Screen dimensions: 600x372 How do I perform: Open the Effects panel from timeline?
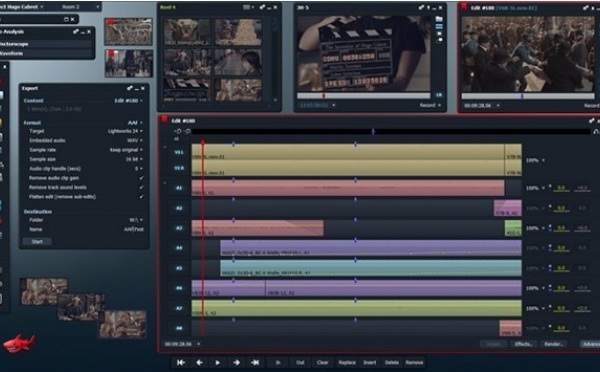point(523,344)
